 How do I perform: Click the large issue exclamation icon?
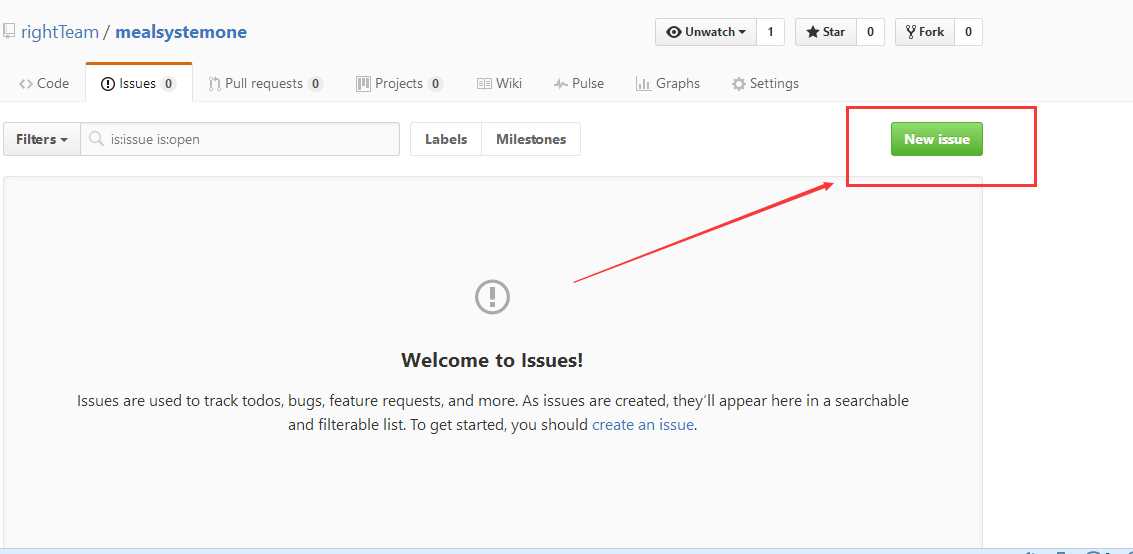pyautogui.click(x=492, y=296)
